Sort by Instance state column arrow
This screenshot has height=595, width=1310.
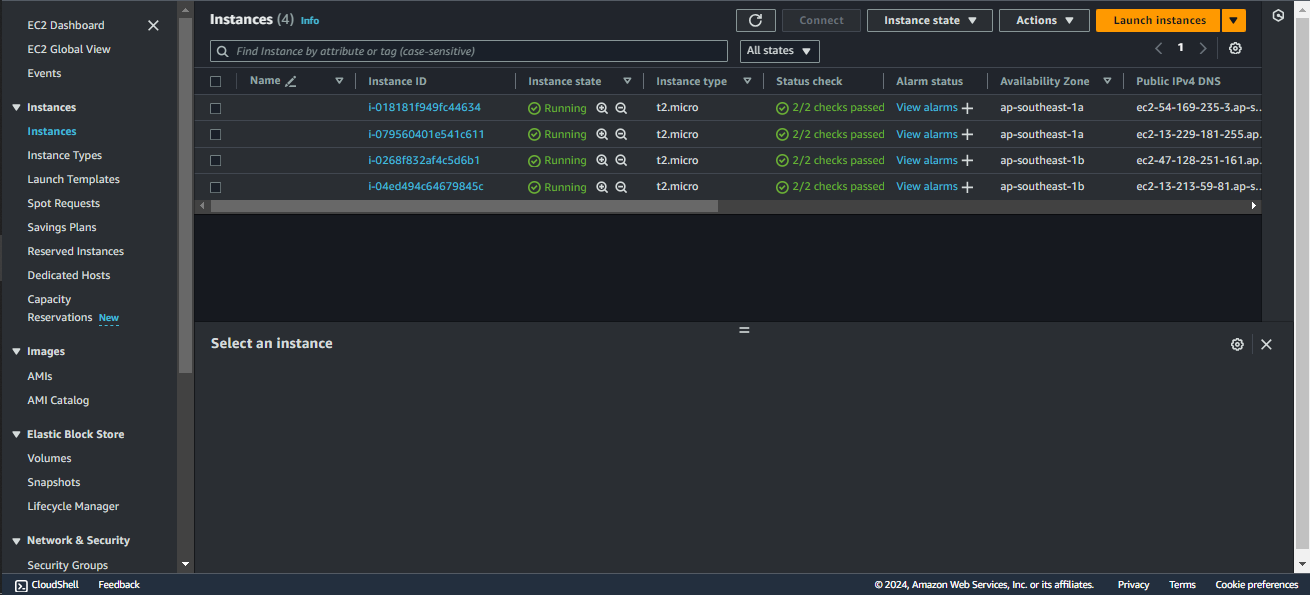pos(627,81)
